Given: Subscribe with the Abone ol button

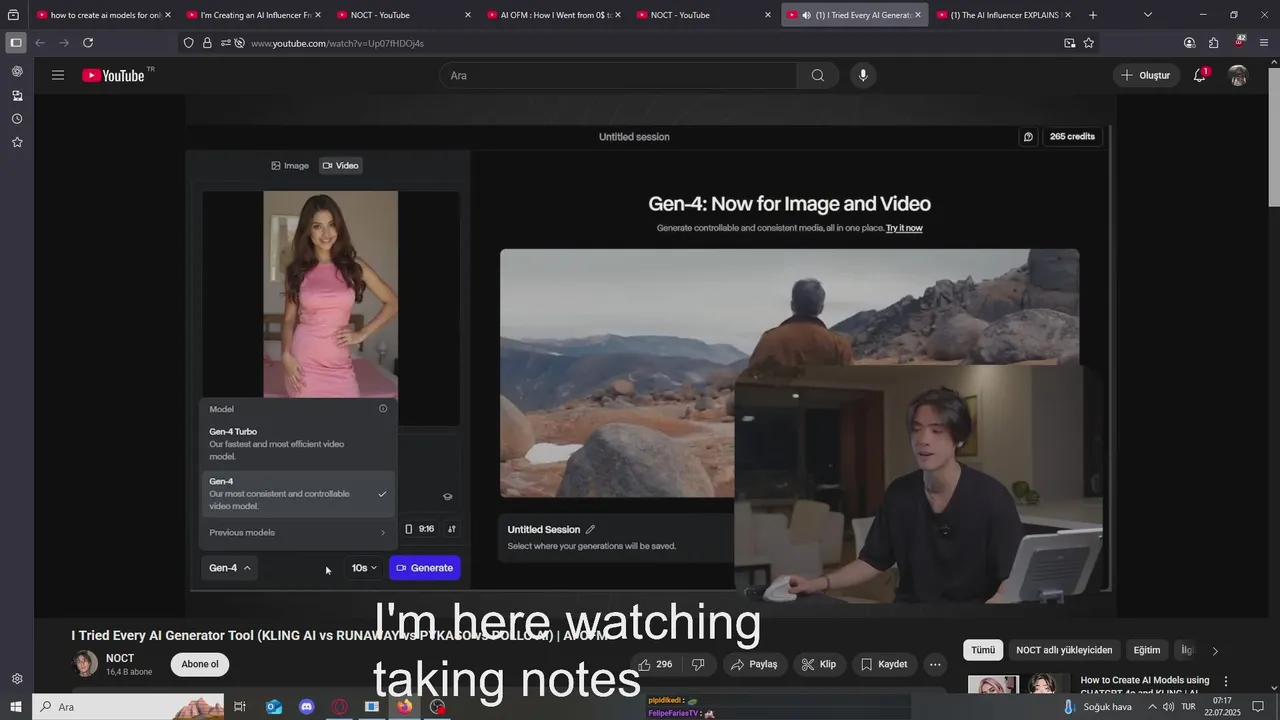Looking at the screenshot, I should pos(200,664).
